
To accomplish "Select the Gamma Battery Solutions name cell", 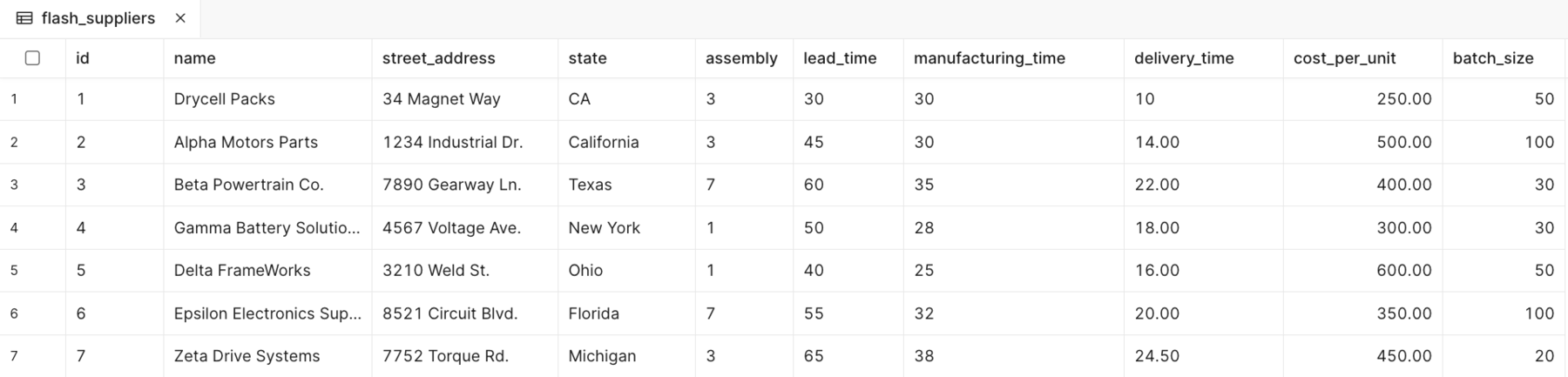I will [267, 228].
